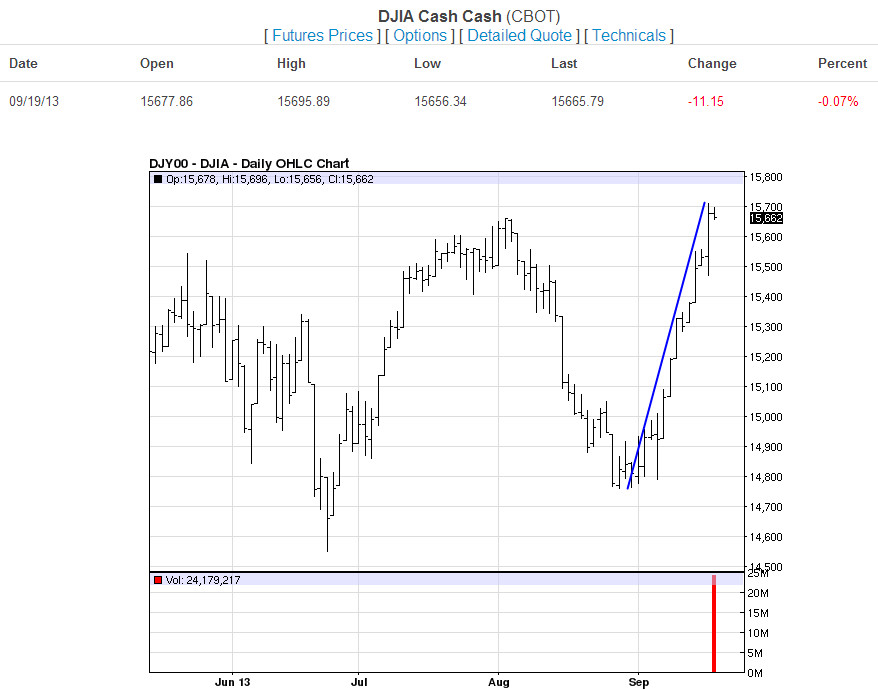878x690 pixels.
Task: Click the DJY00 Daily OHLC Chart title
Action: [x=249, y=164]
